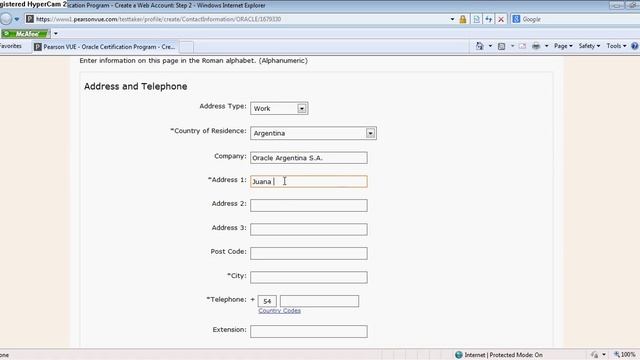Click the Compatibility View page icon

click(476, 19)
